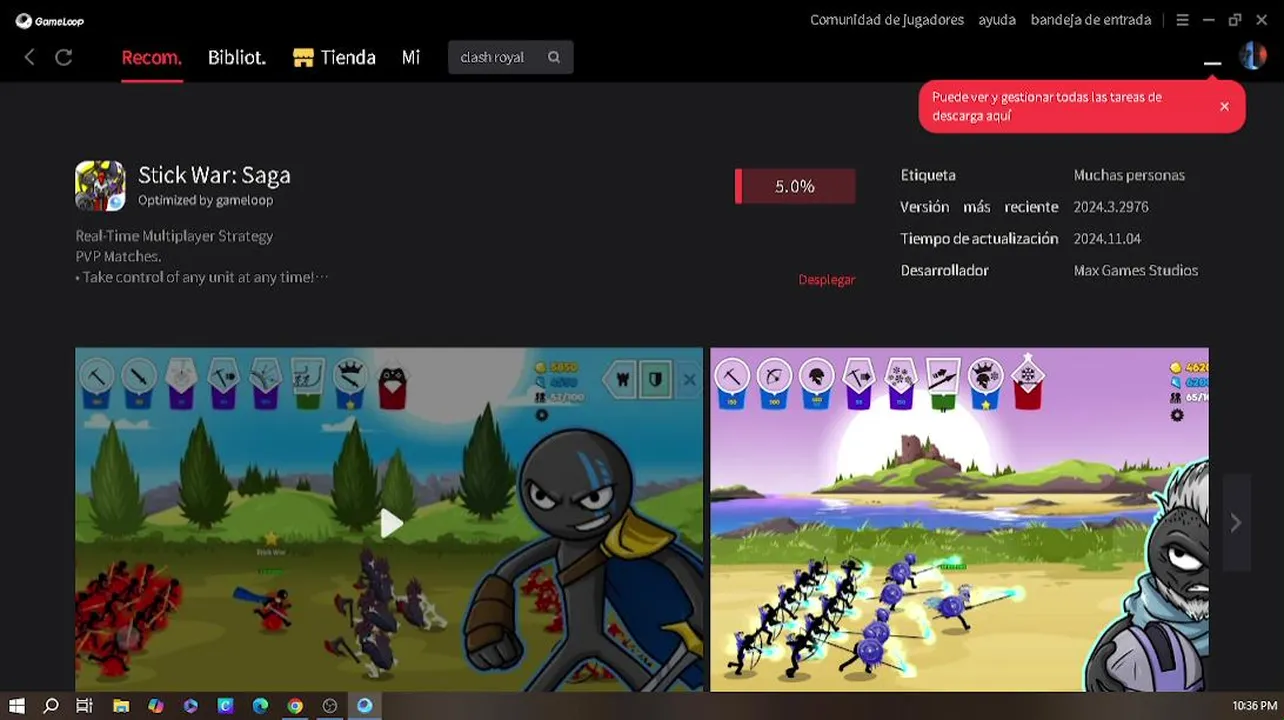Image resolution: width=1284 pixels, height=720 pixels.
Task: Open the second purple battle screenshot
Action: (959, 519)
